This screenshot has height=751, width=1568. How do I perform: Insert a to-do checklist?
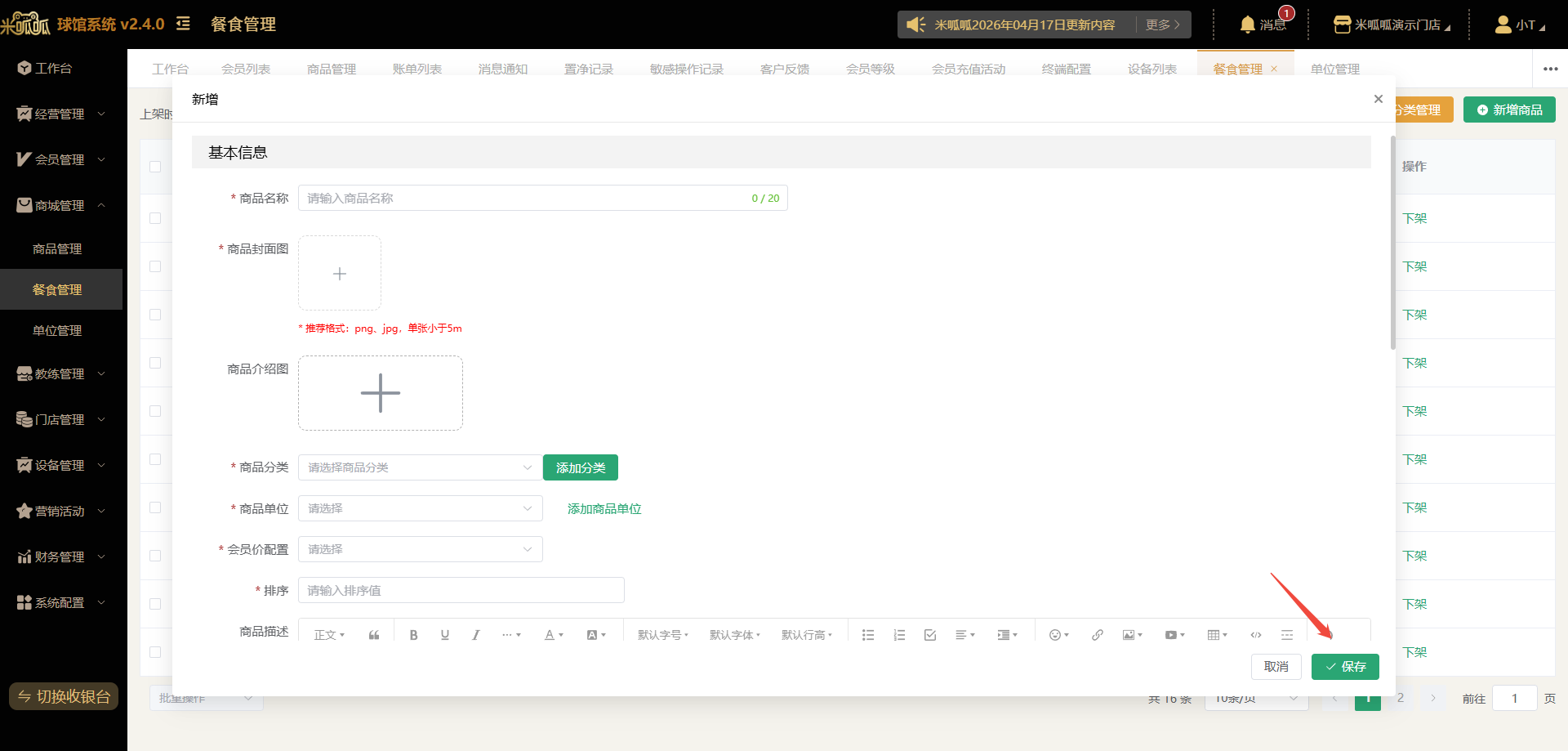click(x=930, y=635)
